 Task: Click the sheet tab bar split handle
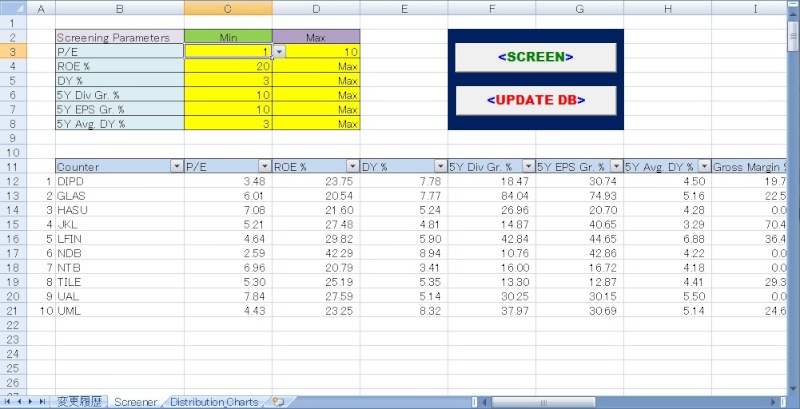point(475,402)
